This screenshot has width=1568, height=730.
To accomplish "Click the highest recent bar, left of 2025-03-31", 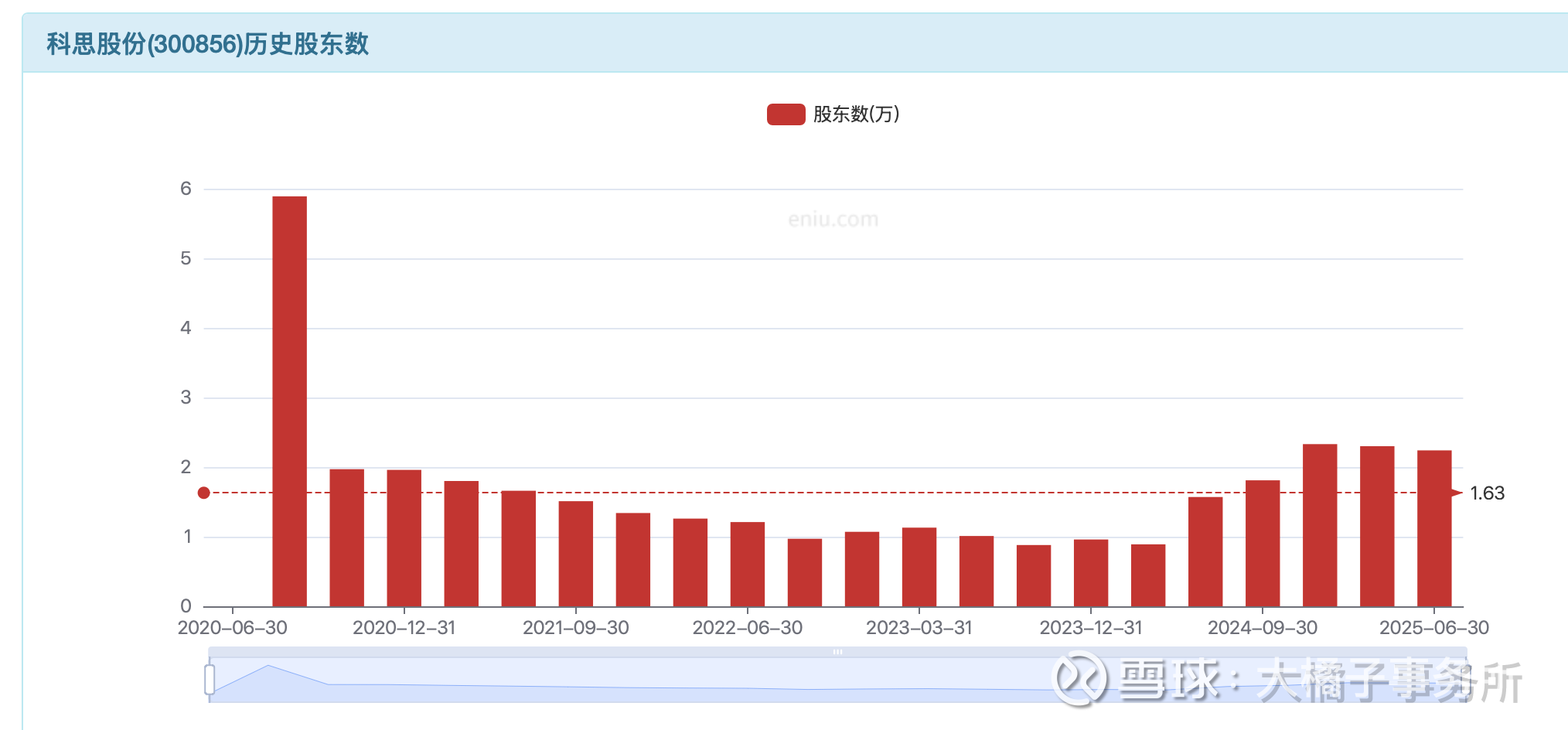I will 1319,525.
